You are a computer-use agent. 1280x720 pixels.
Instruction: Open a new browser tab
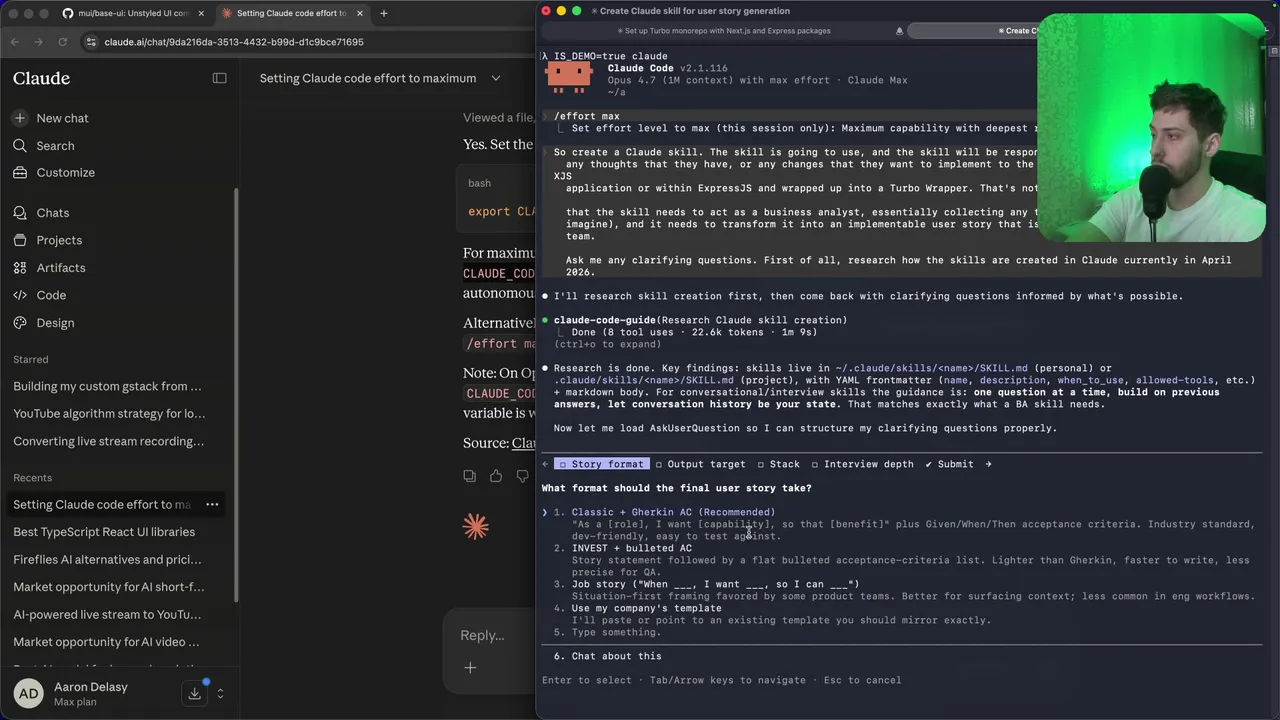click(x=383, y=13)
